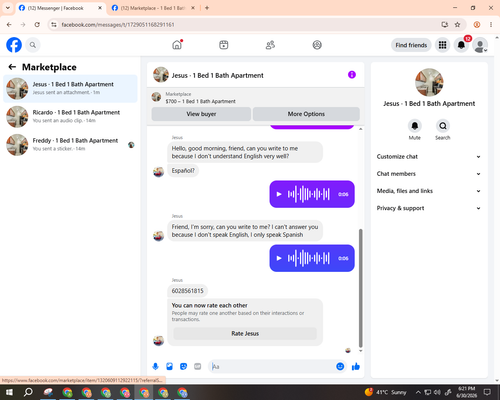The image size is (500, 400).
Task: Open the Reels video icon in top nav
Action: (x=224, y=45)
